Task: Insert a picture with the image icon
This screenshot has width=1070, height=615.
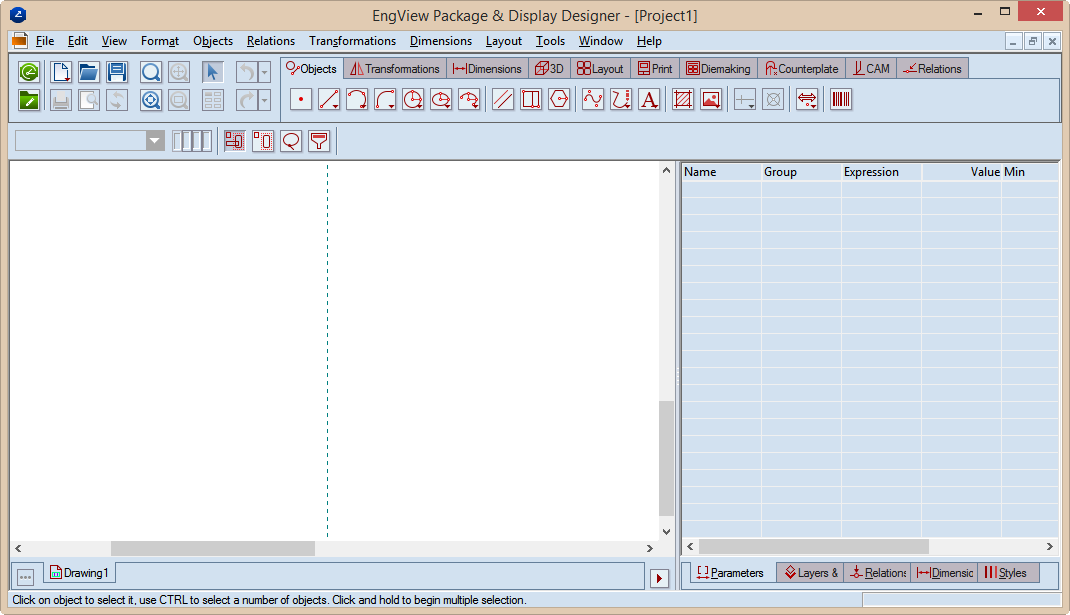Action: (711, 99)
